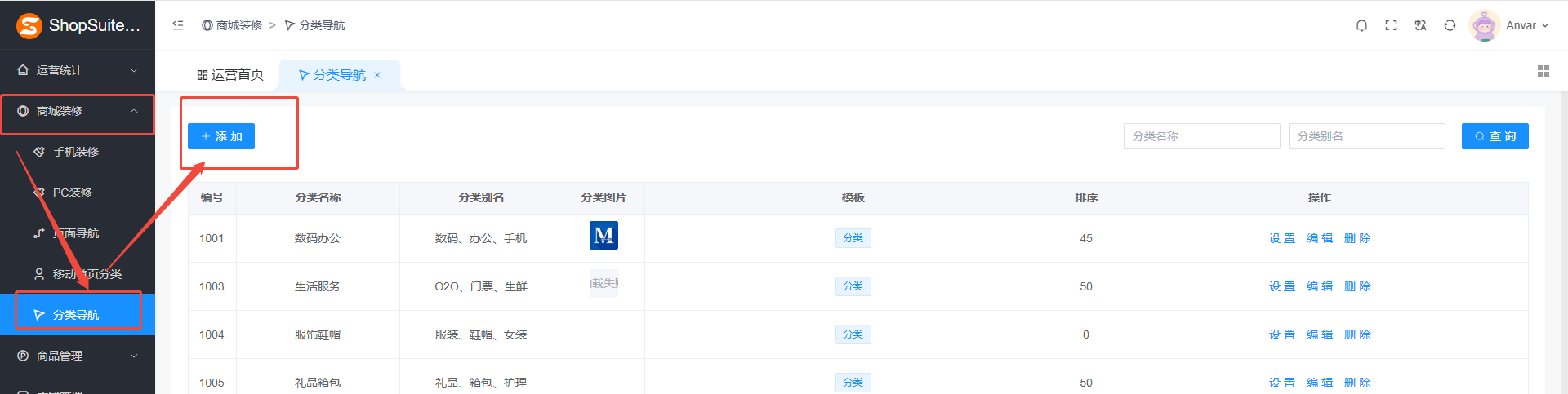Toggle fullscreen mode icon
The image size is (1568, 394).
click(1391, 25)
